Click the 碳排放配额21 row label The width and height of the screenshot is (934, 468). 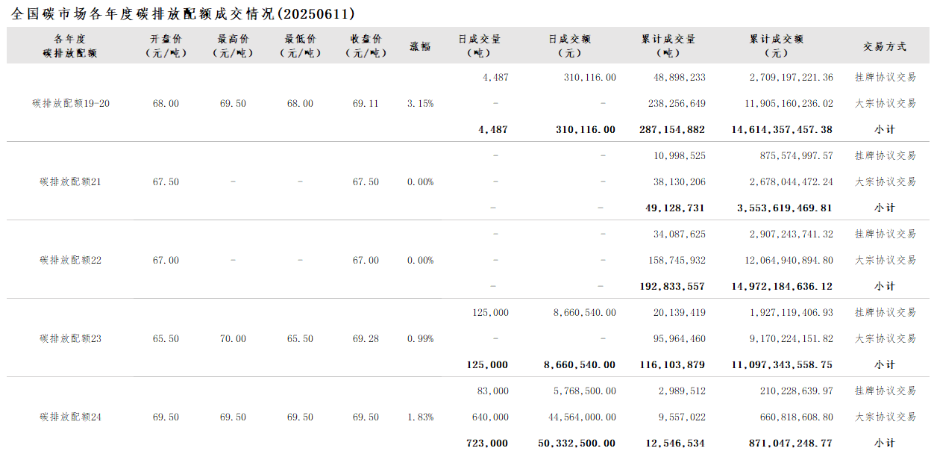click(71, 182)
